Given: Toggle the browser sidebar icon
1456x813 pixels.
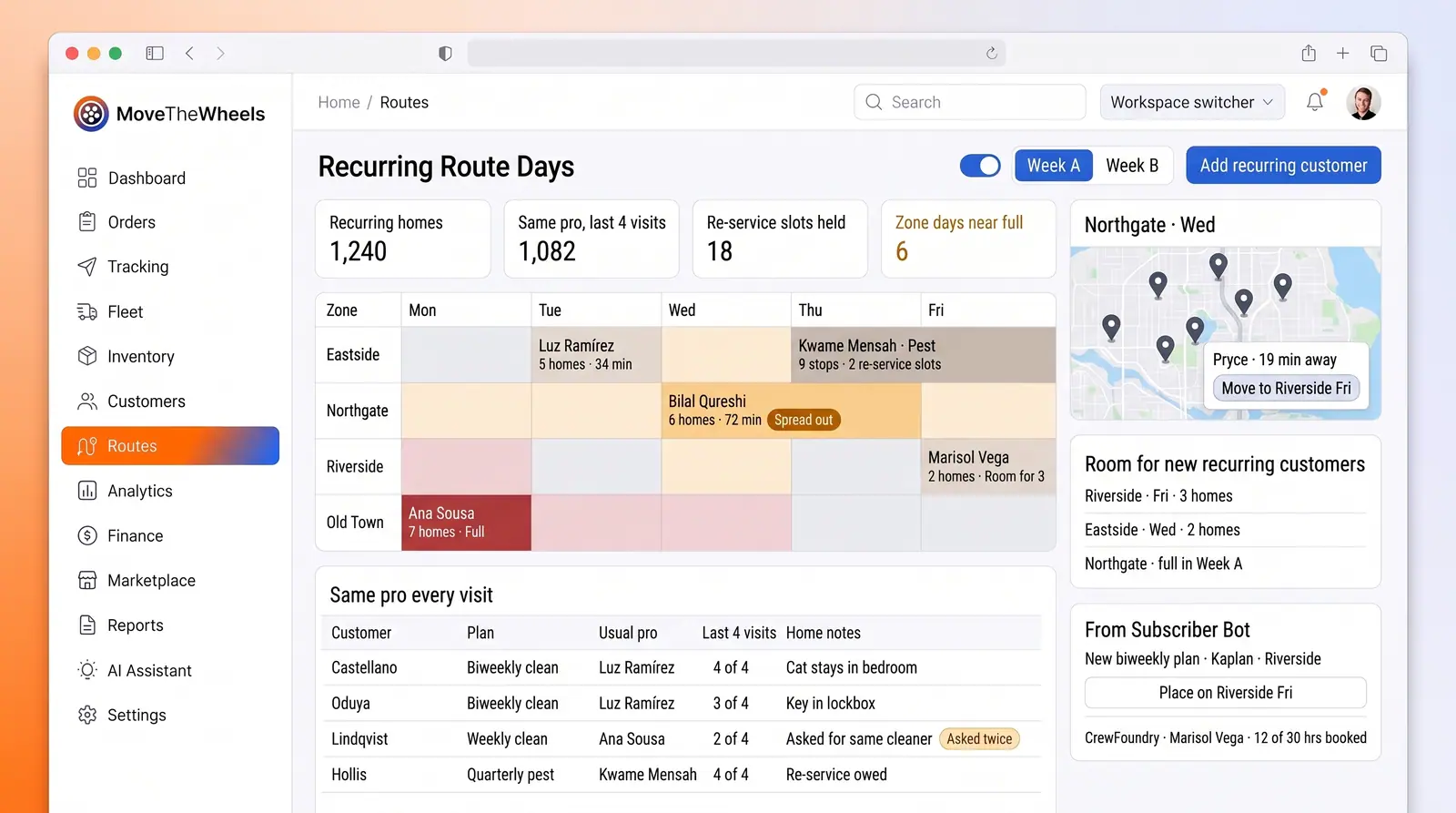Looking at the screenshot, I should 155,54.
